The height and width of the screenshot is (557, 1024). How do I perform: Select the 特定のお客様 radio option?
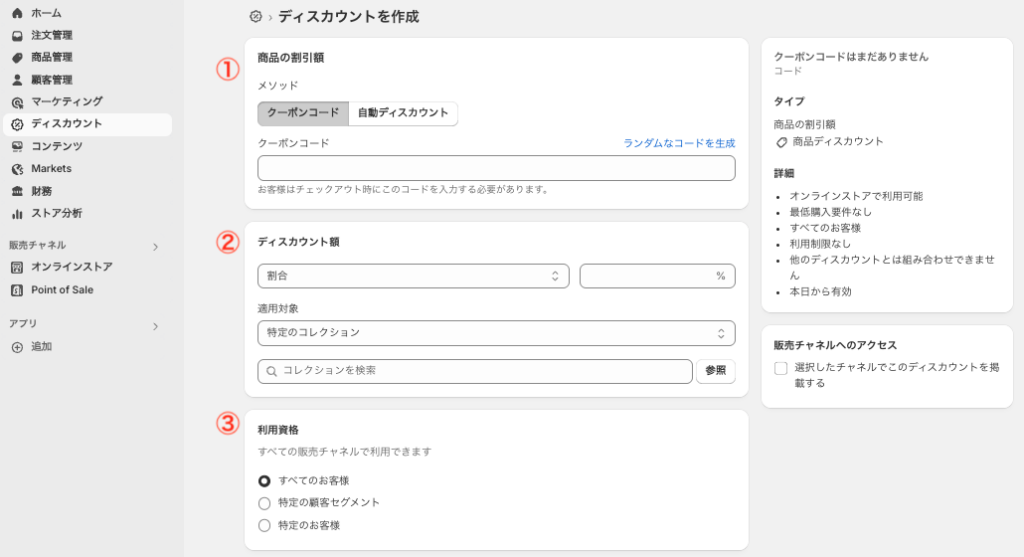click(x=264, y=525)
